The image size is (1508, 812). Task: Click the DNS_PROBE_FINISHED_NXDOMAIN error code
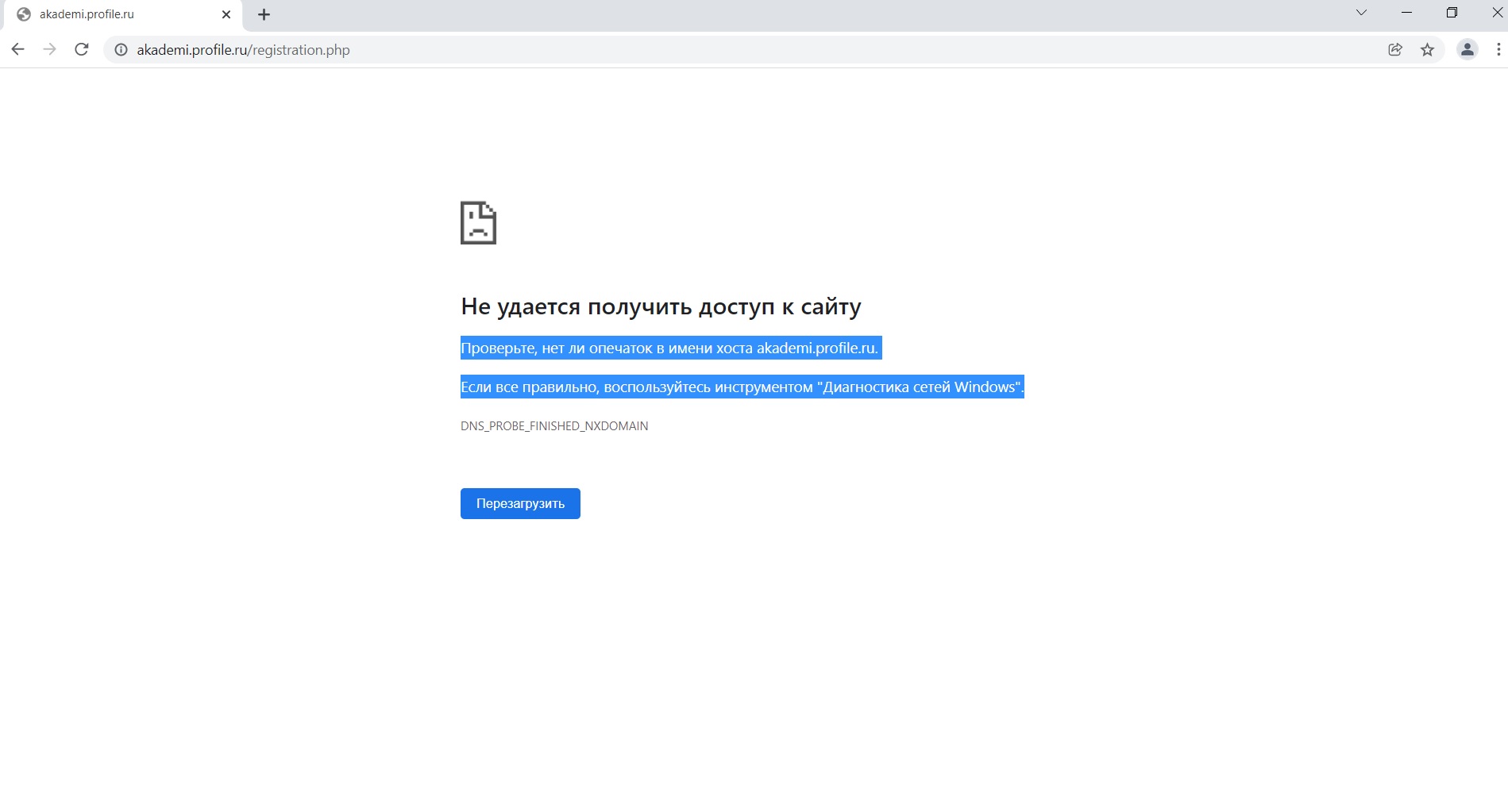click(554, 426)
